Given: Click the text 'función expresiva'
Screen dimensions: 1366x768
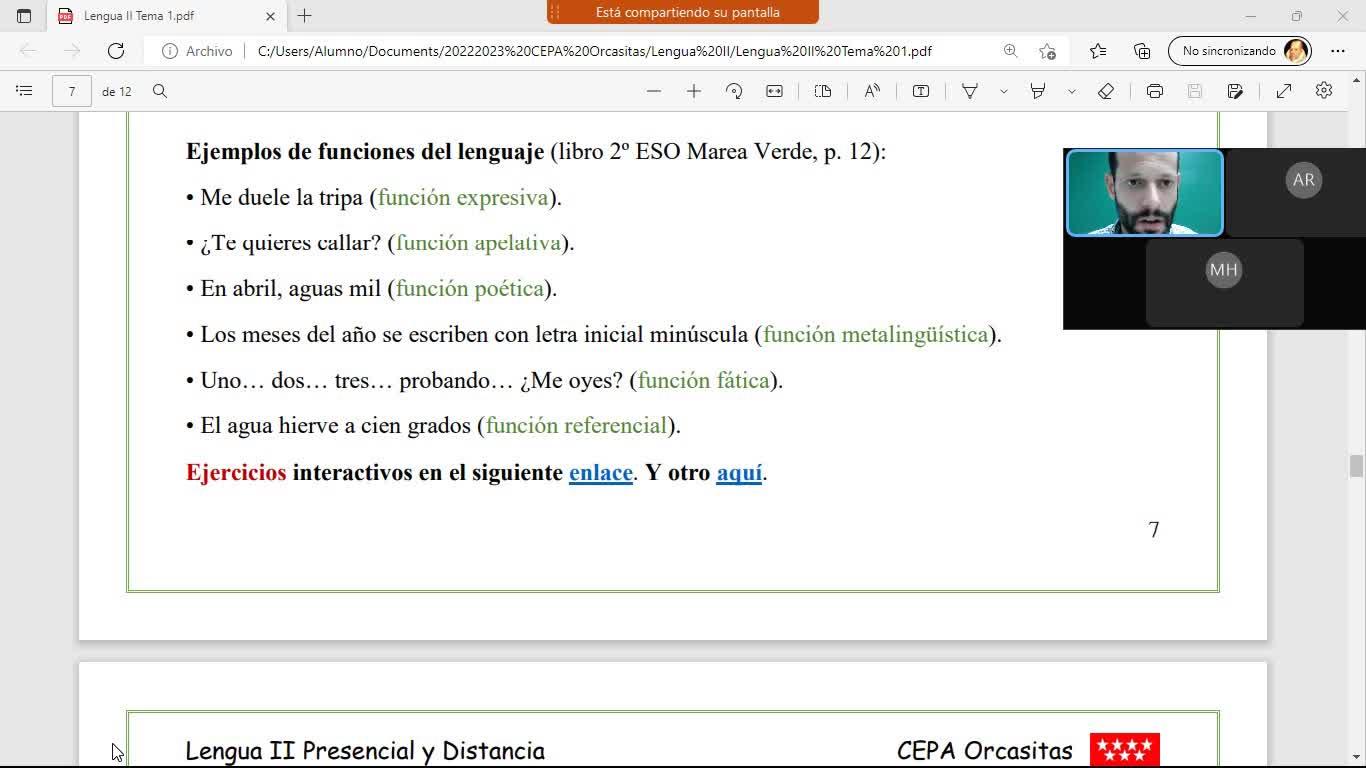Looking at the screenshot, I should coord(463,197).
